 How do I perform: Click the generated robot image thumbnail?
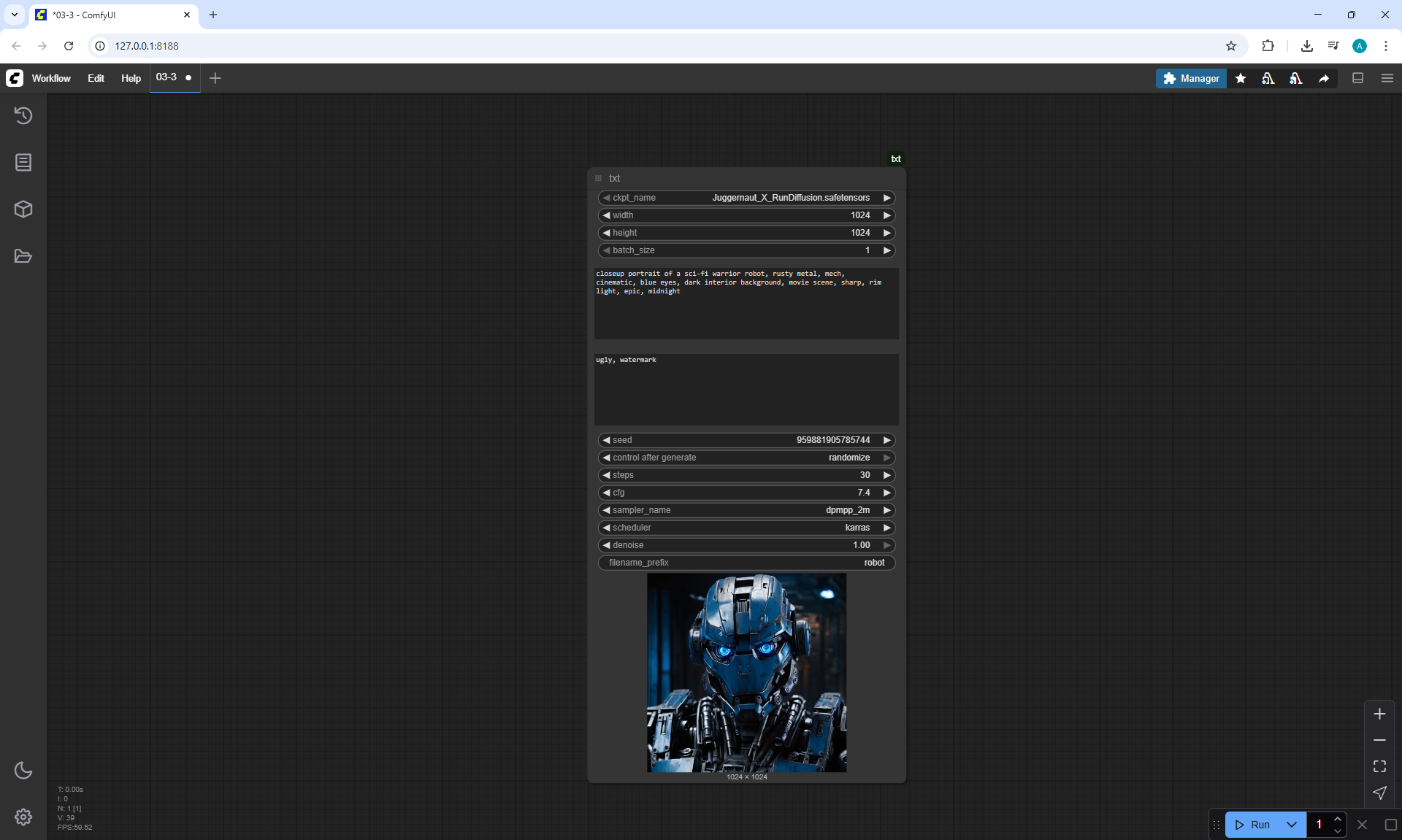pos(746,672)
